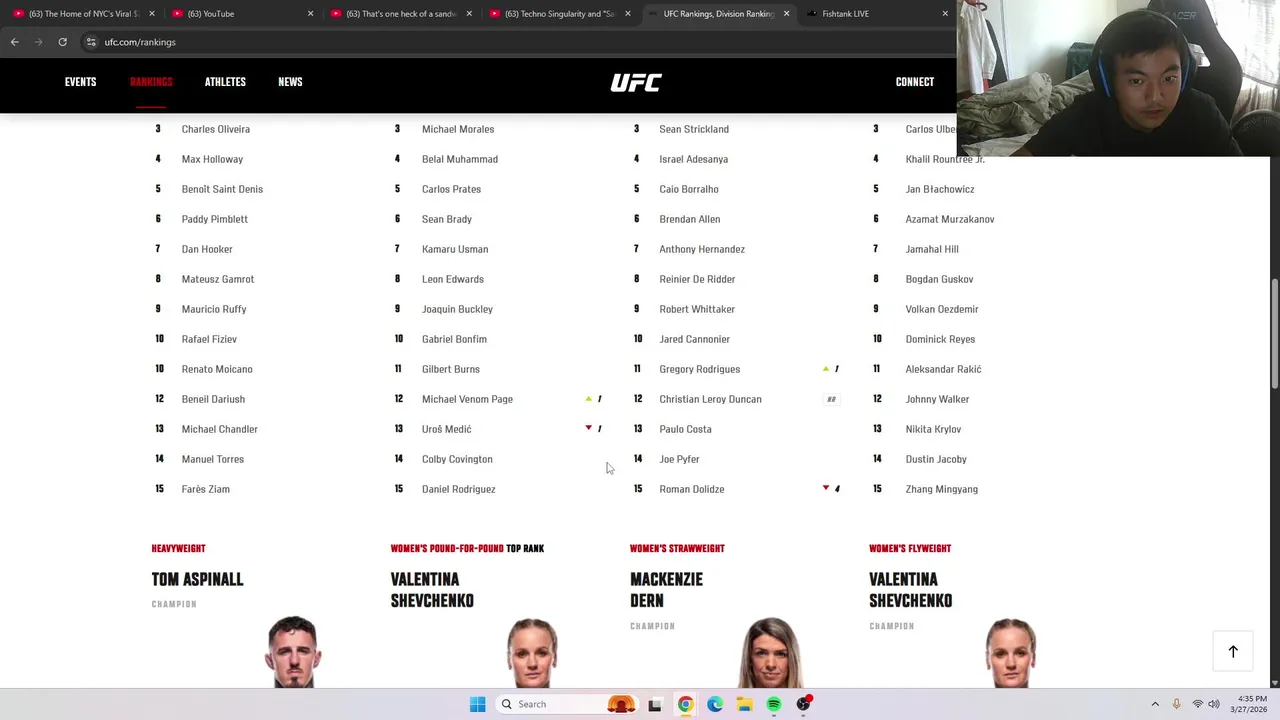Click the back-to-top arrow button
This screenshot has height=720, width=1280.
click(1233, 651)
